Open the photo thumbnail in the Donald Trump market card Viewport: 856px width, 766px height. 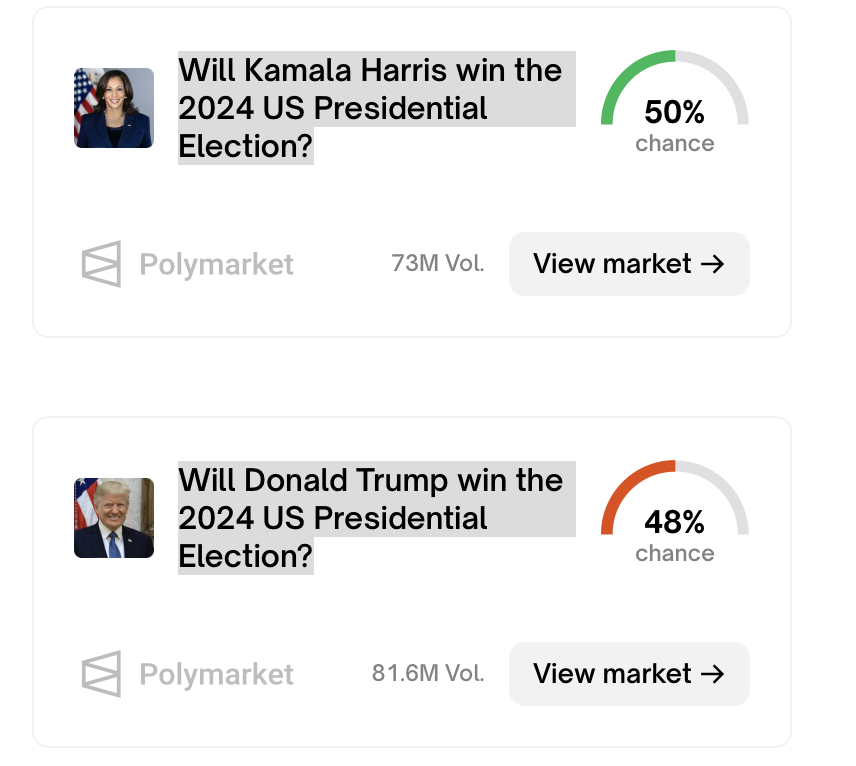point(114,518)
